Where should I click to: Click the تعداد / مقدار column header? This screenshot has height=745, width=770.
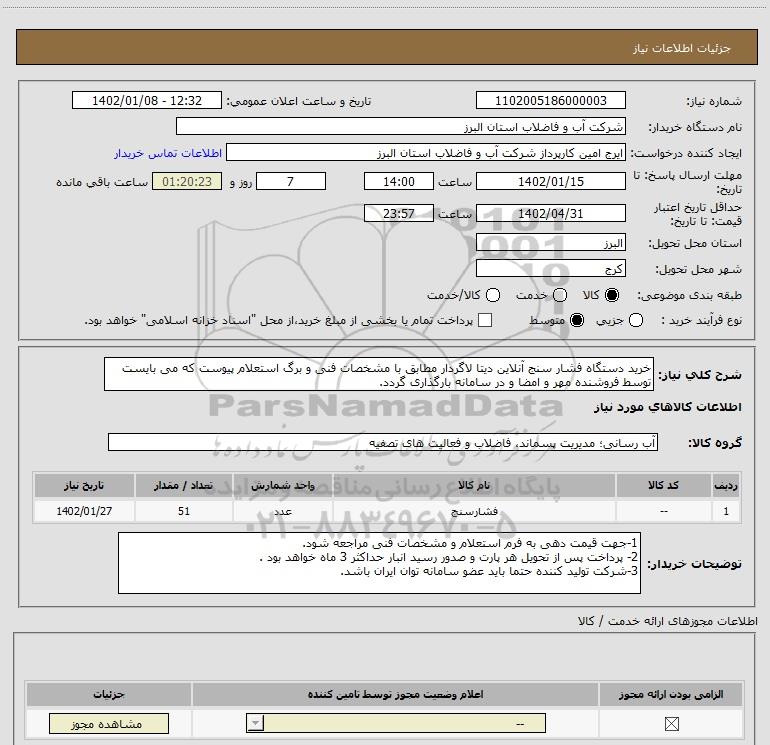184,485
